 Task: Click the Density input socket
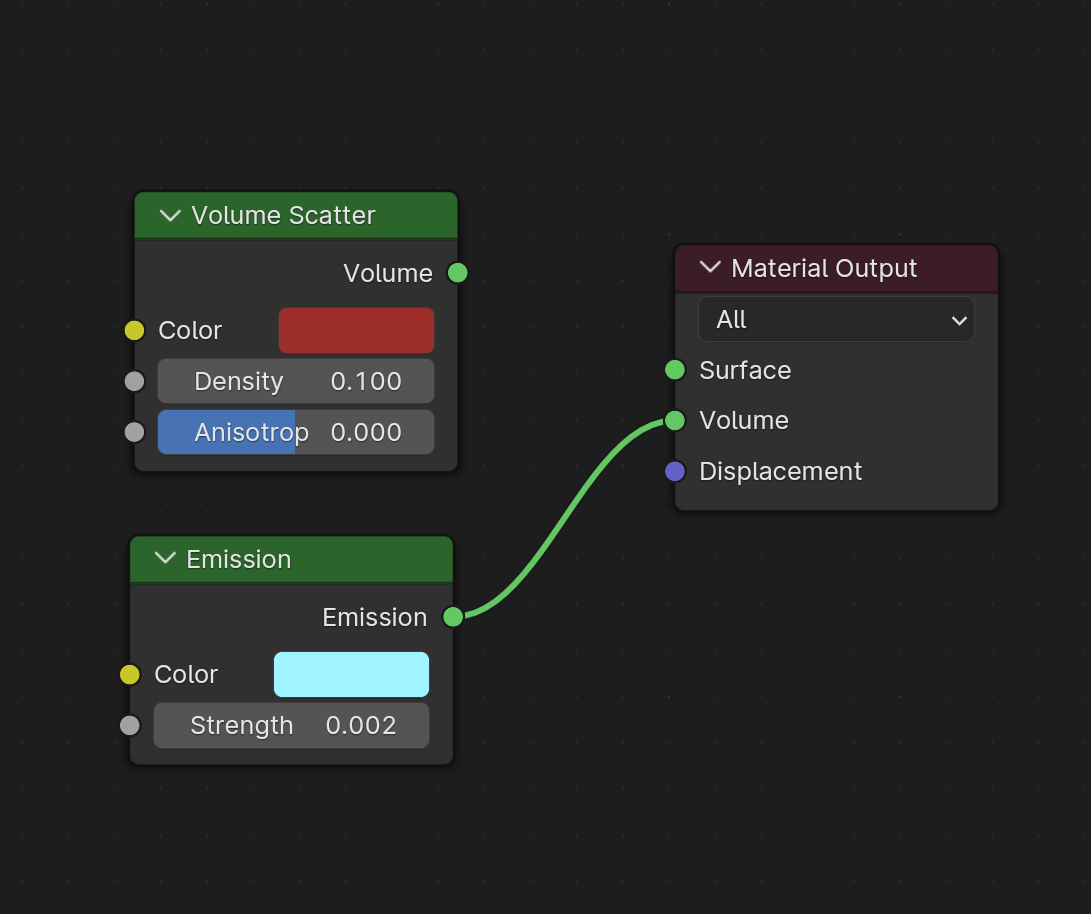coord(134,381)
